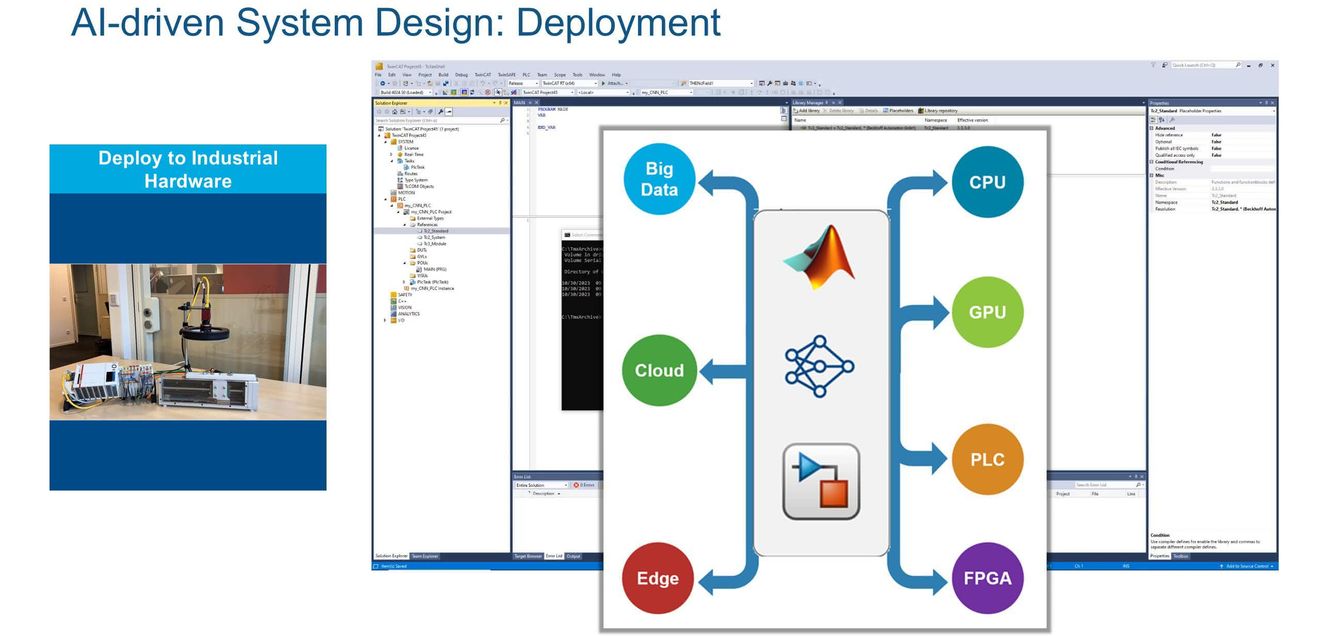The height and width of the screenshot is (636, 1320).
Task: Click the Simulink block diagram icon
Action: tap(821, 481)
